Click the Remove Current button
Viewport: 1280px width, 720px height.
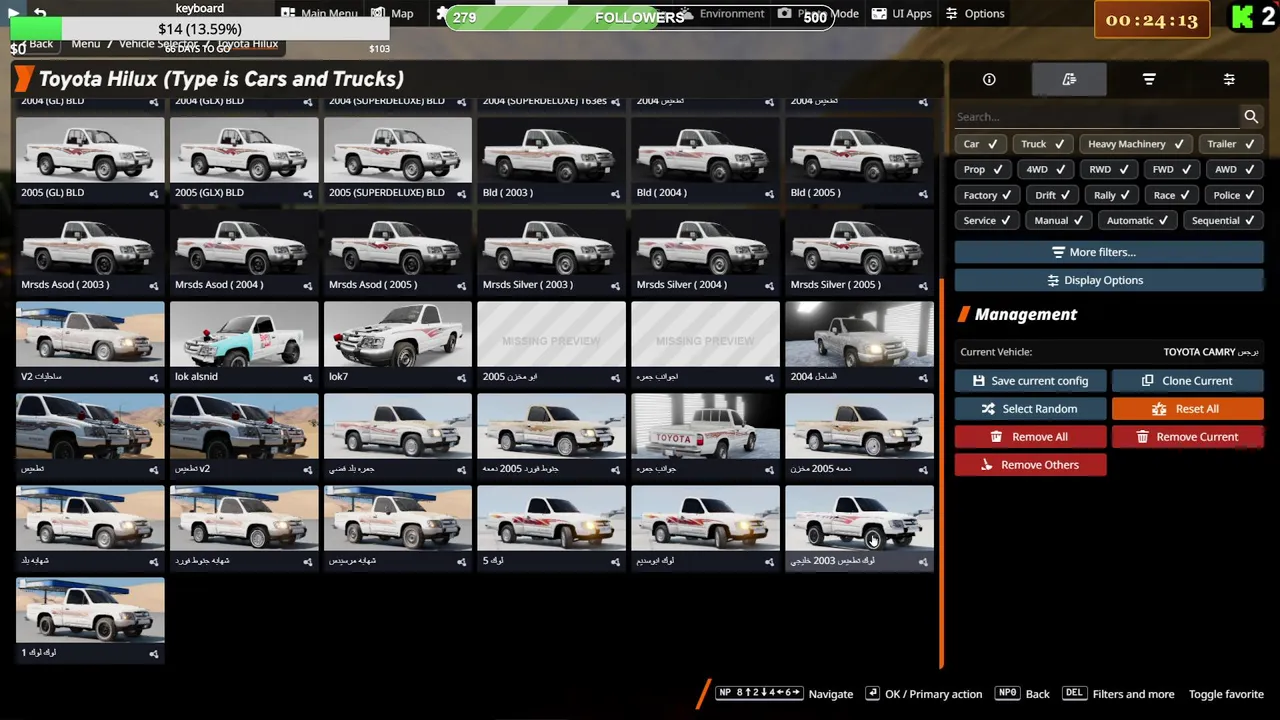click(1187, 437)
